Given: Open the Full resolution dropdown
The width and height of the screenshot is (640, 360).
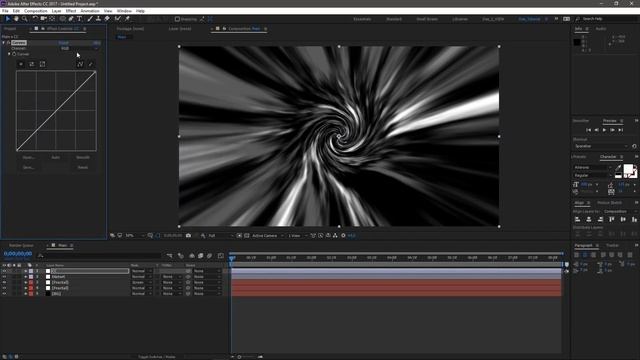Looking at the screenshot, I should point(221,236).
